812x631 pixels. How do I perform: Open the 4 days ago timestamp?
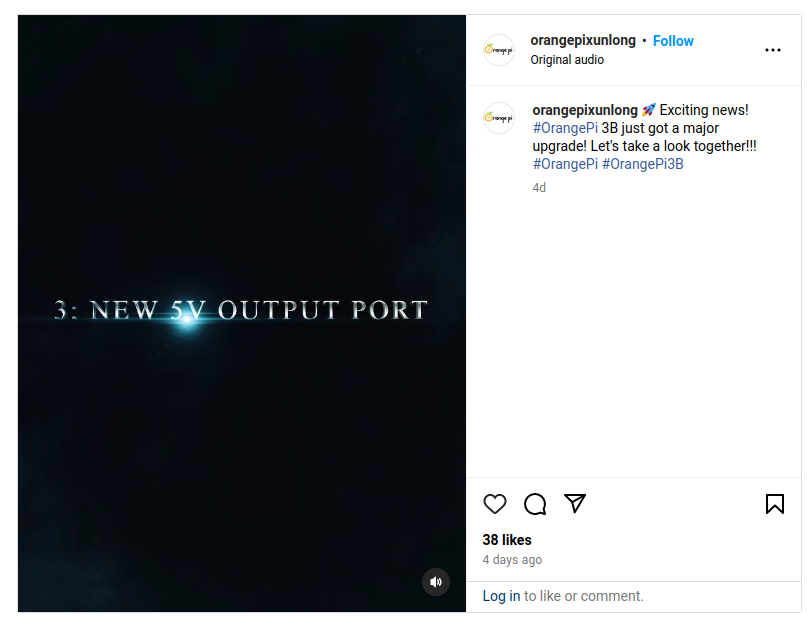click(x=512, y=560)
